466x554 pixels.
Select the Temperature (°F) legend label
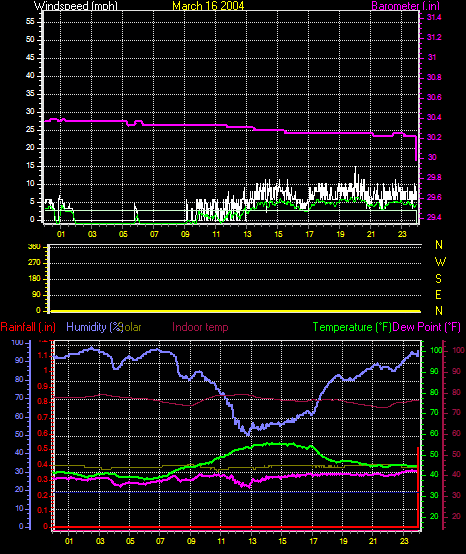(x=352, y=327)
